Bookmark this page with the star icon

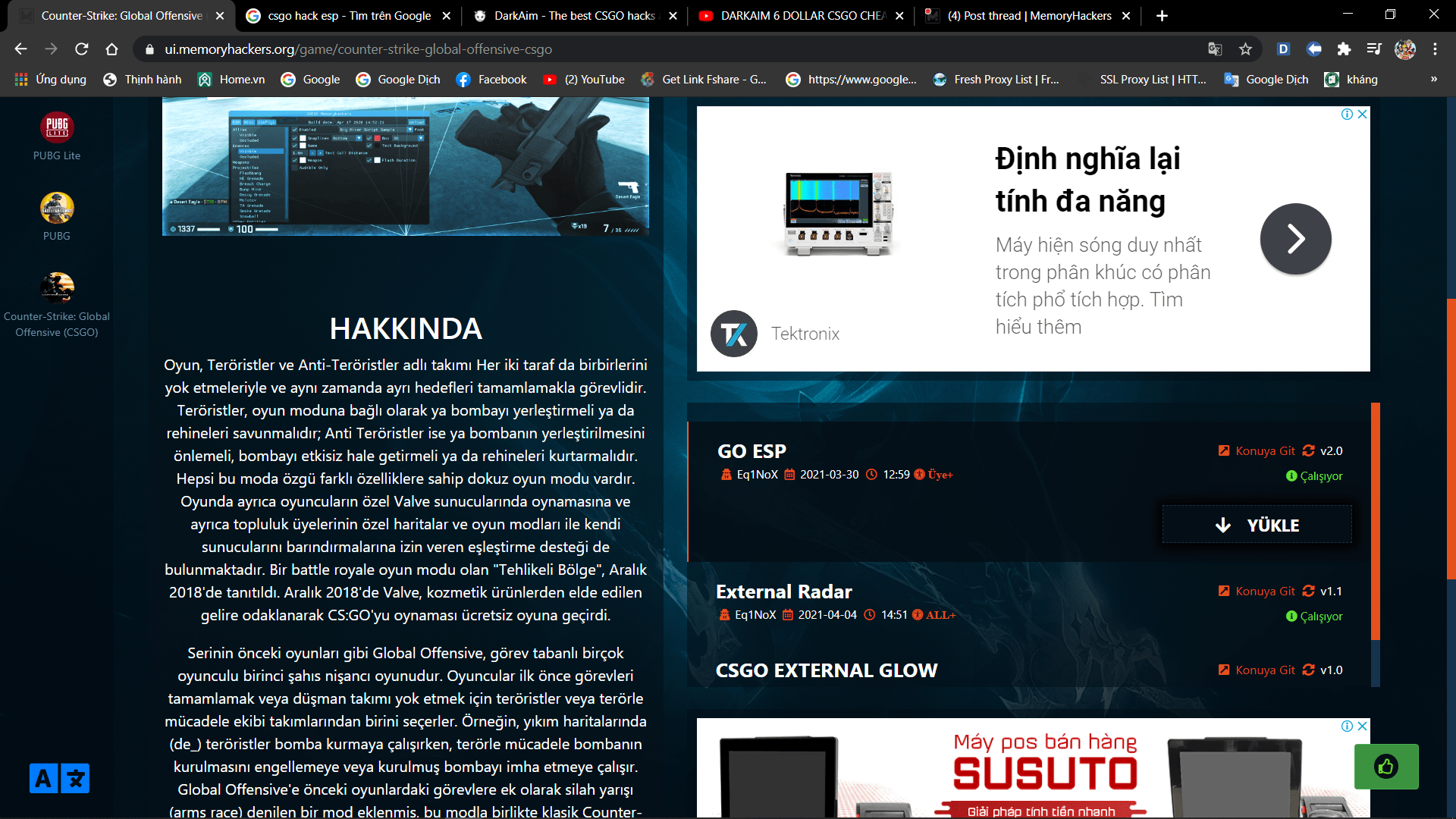1245,49
